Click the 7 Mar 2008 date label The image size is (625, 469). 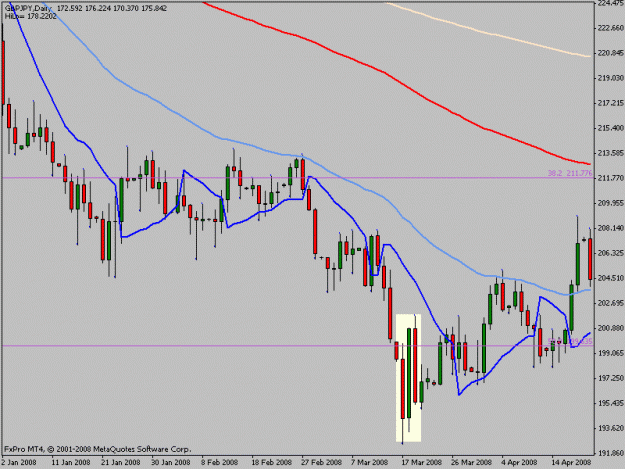point(370,463)
